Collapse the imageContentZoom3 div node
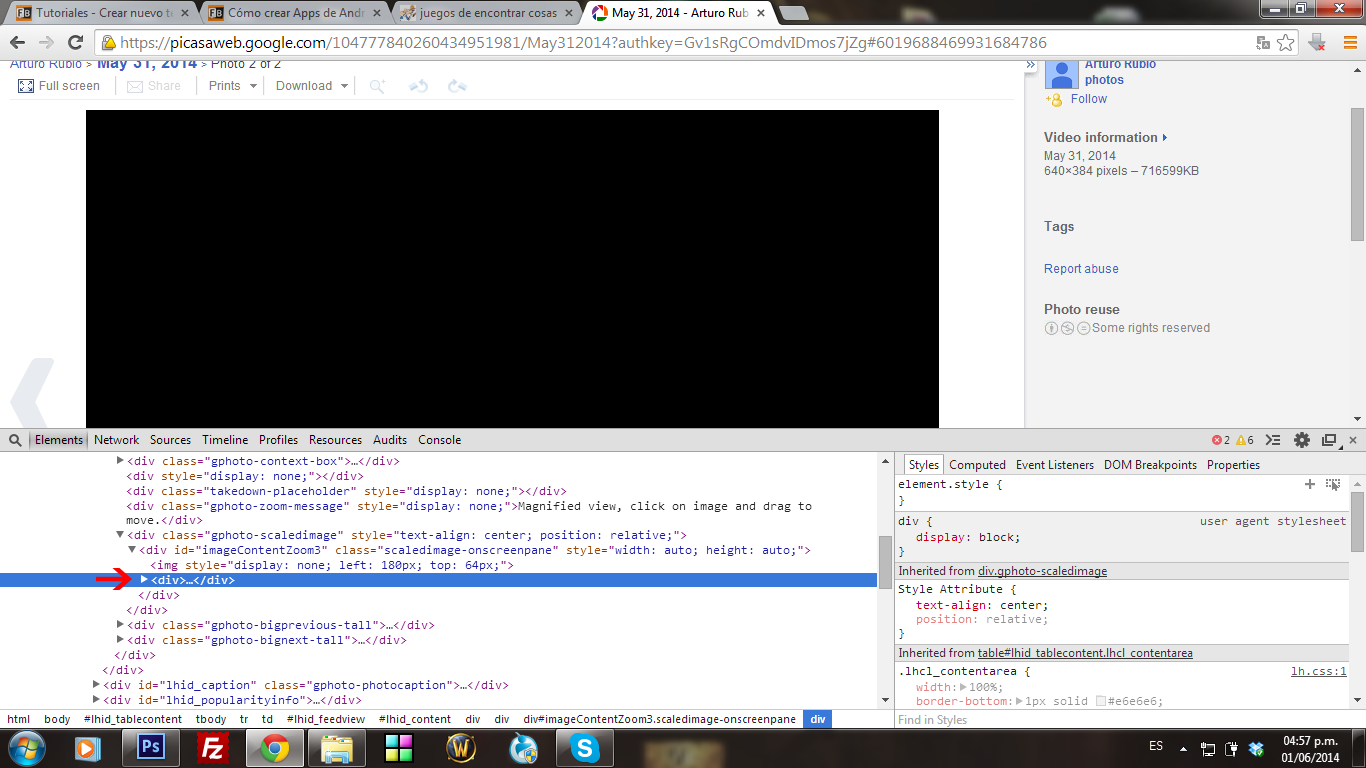The image size is (1366, 768). point(132,550)
